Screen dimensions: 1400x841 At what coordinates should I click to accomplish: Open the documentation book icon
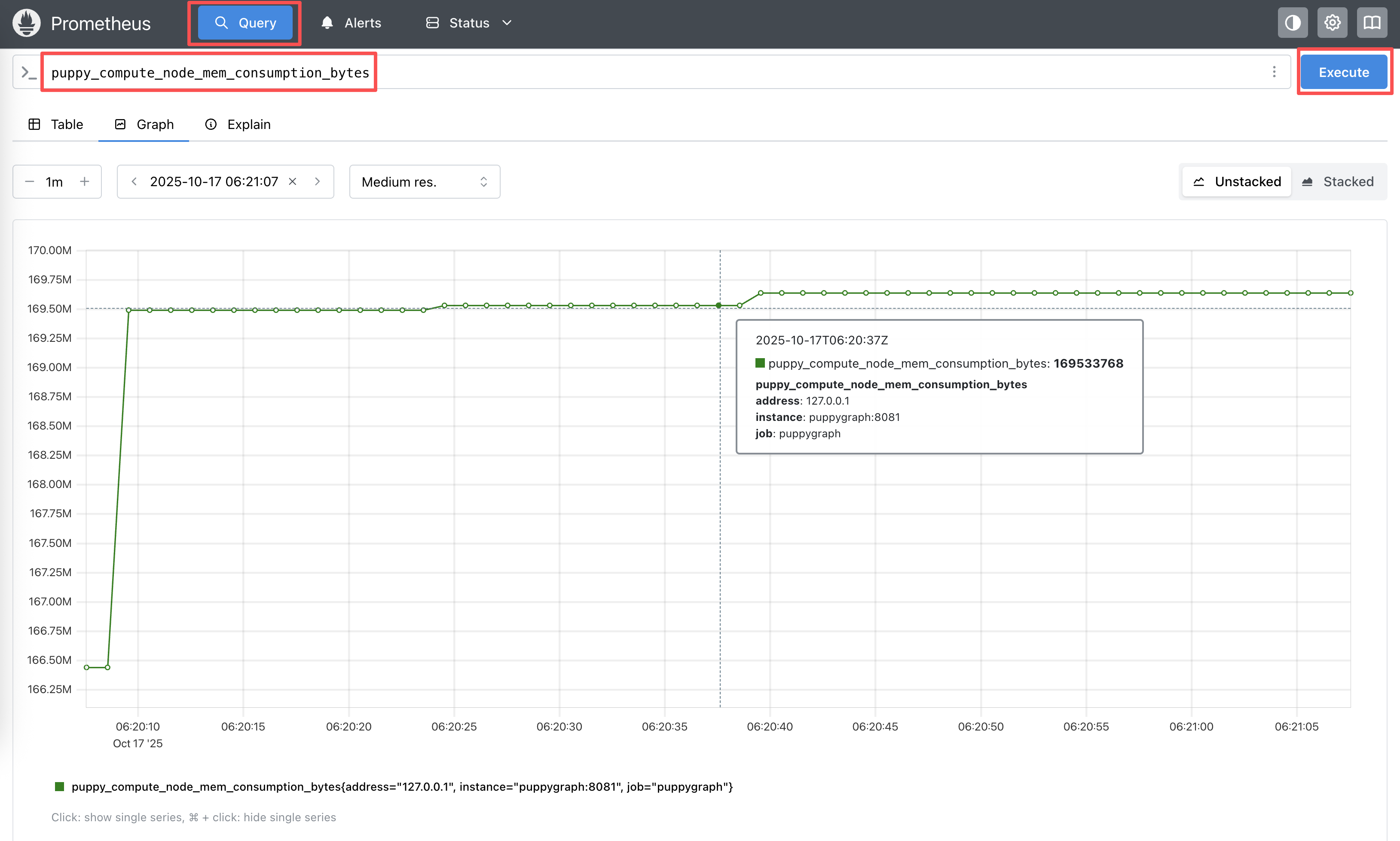pyautogui.click(x=1371, y=23)
